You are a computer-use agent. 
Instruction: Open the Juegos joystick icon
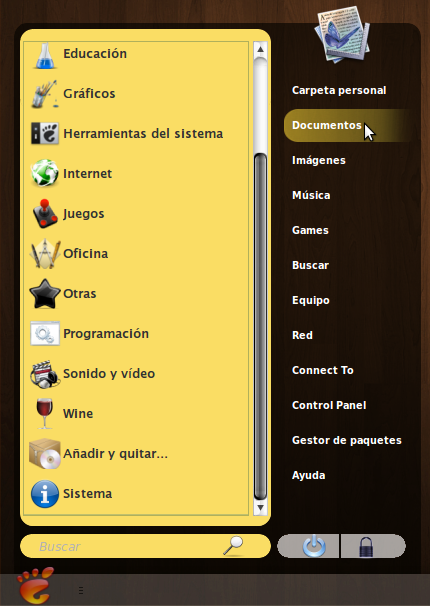pyautogui.click(x=46, y=213)
